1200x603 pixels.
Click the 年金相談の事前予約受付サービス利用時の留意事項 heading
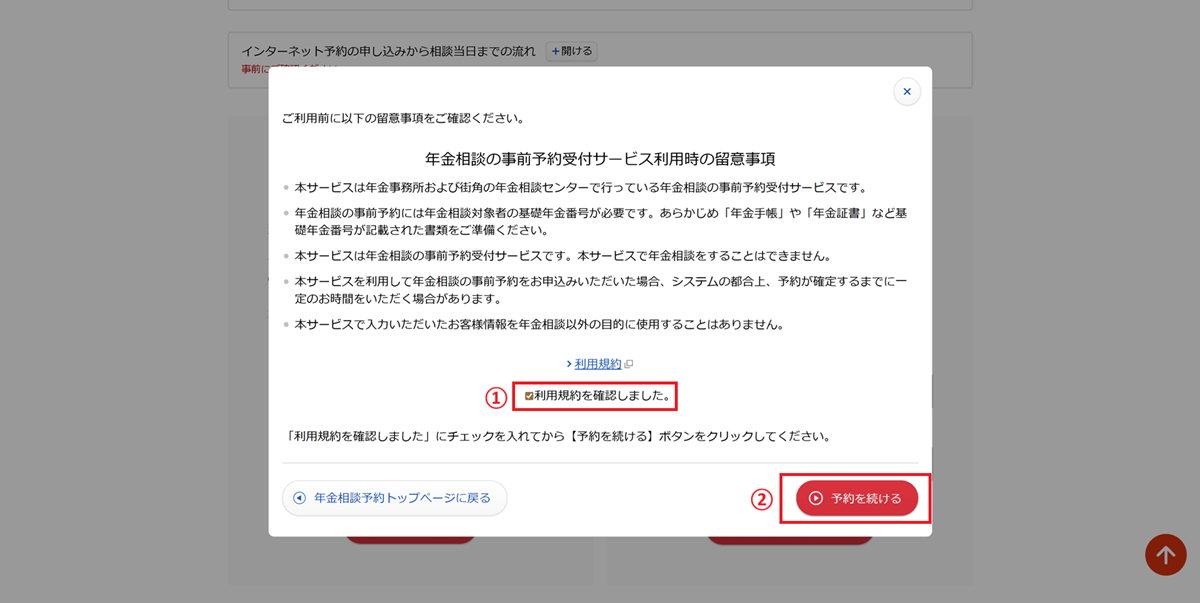pos(600,159)
